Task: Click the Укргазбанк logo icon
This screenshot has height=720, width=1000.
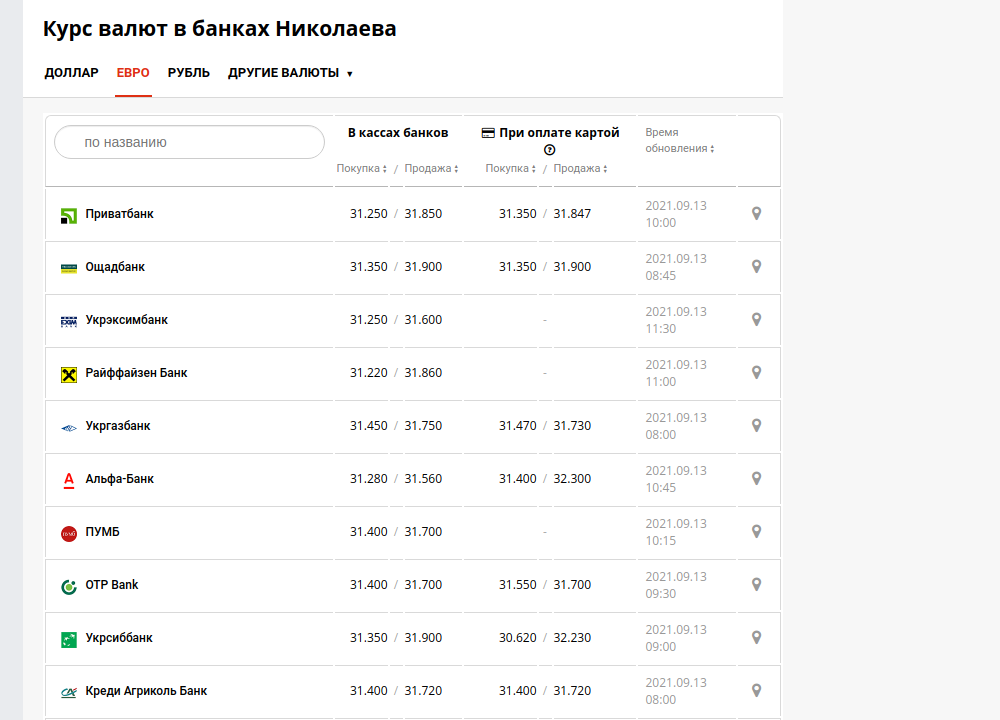Action: pyautogui.click(x=69, y=428)
